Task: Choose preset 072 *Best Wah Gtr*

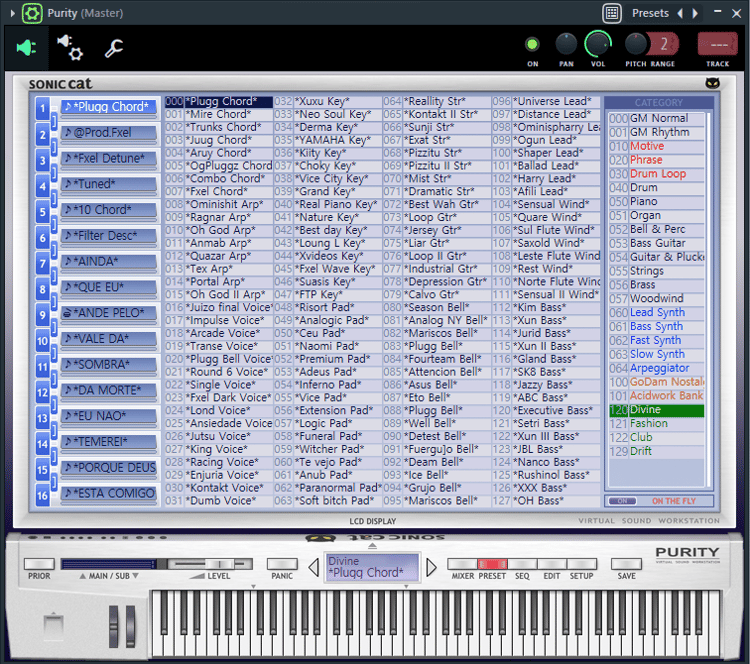Action: point(437,204)
